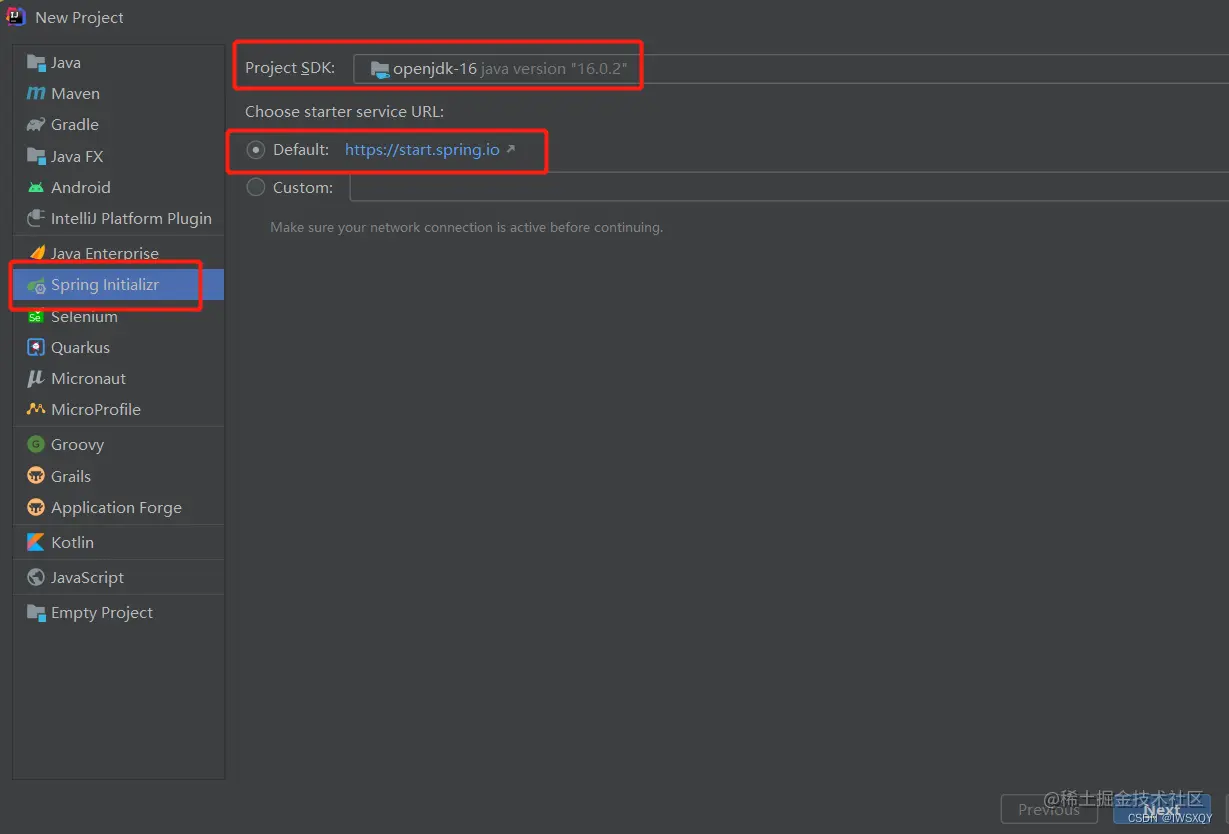The width and height of the screenshot is (1229, 834).
Task: Click the 'JavaScript' label
Action: [87, 578]
